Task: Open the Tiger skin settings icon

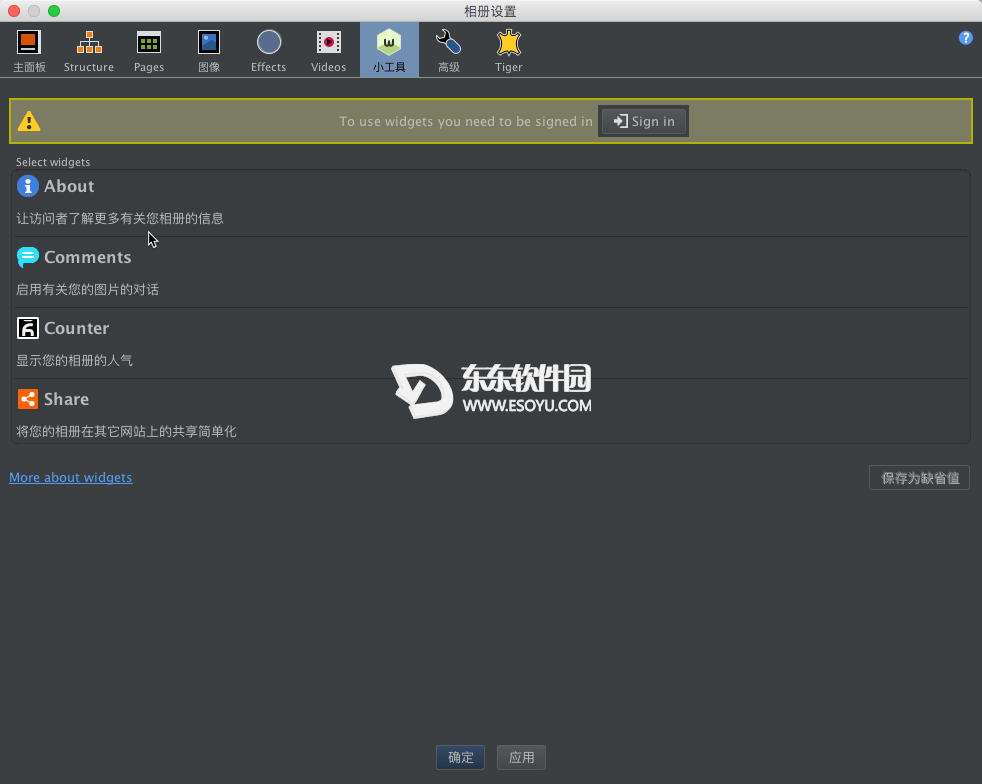Action: pos(509,43)
